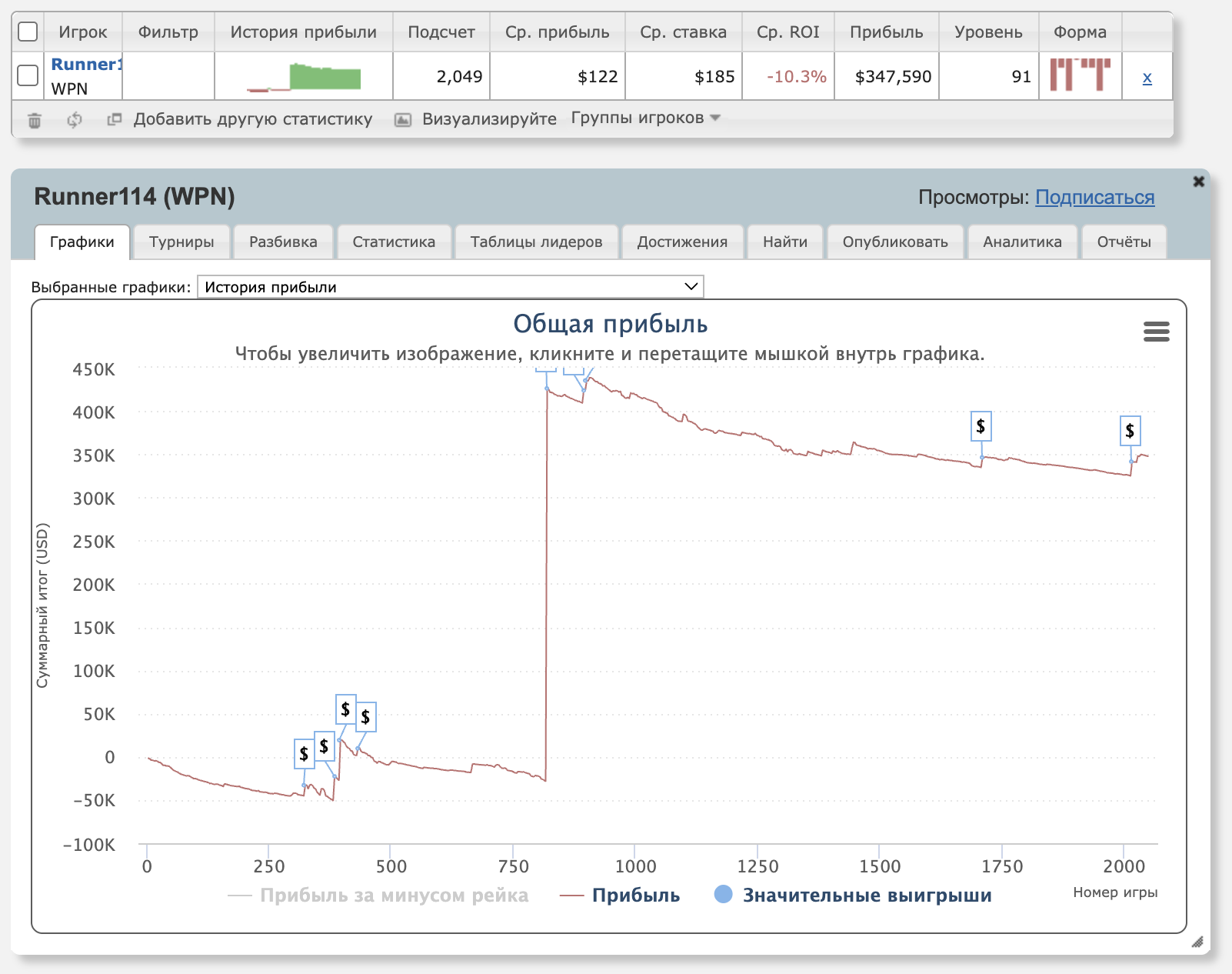This screenshot has height=974, width=1232.
Task: Click the refresh statistics icon
Action: (x=75, y=120)
